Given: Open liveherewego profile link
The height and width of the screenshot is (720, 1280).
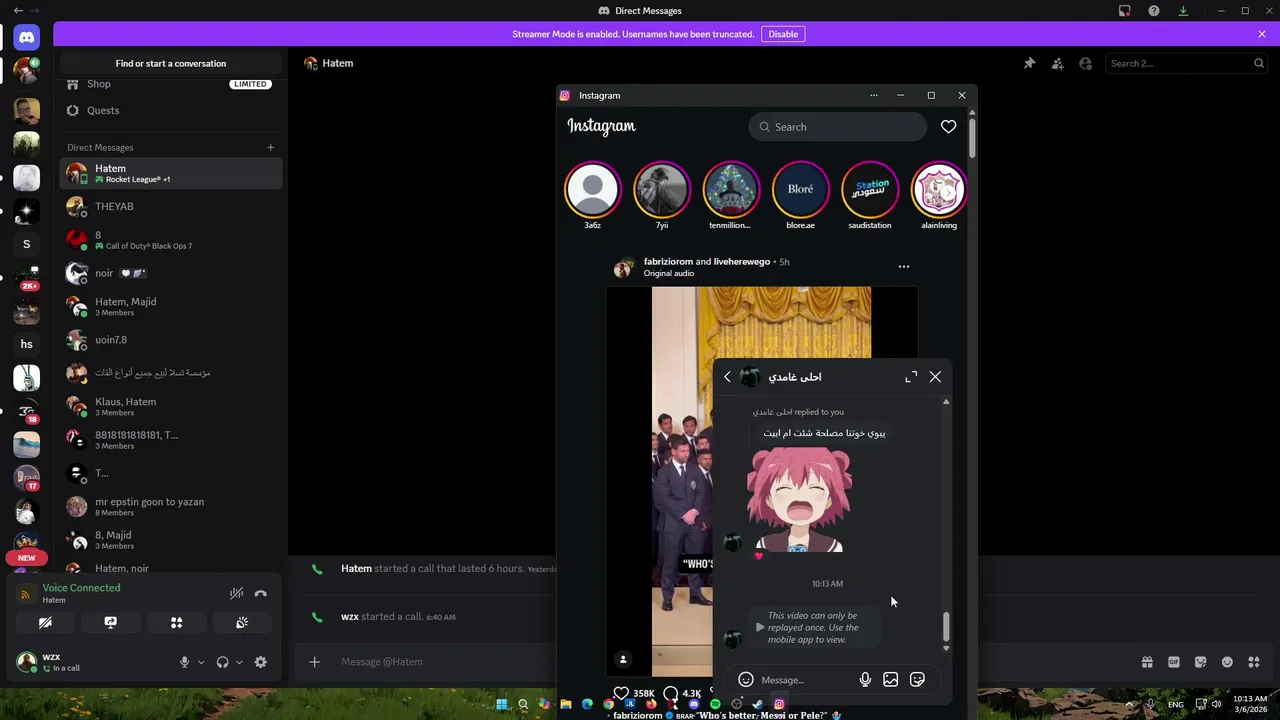Looking at the screenshot, I should (742, 262).
